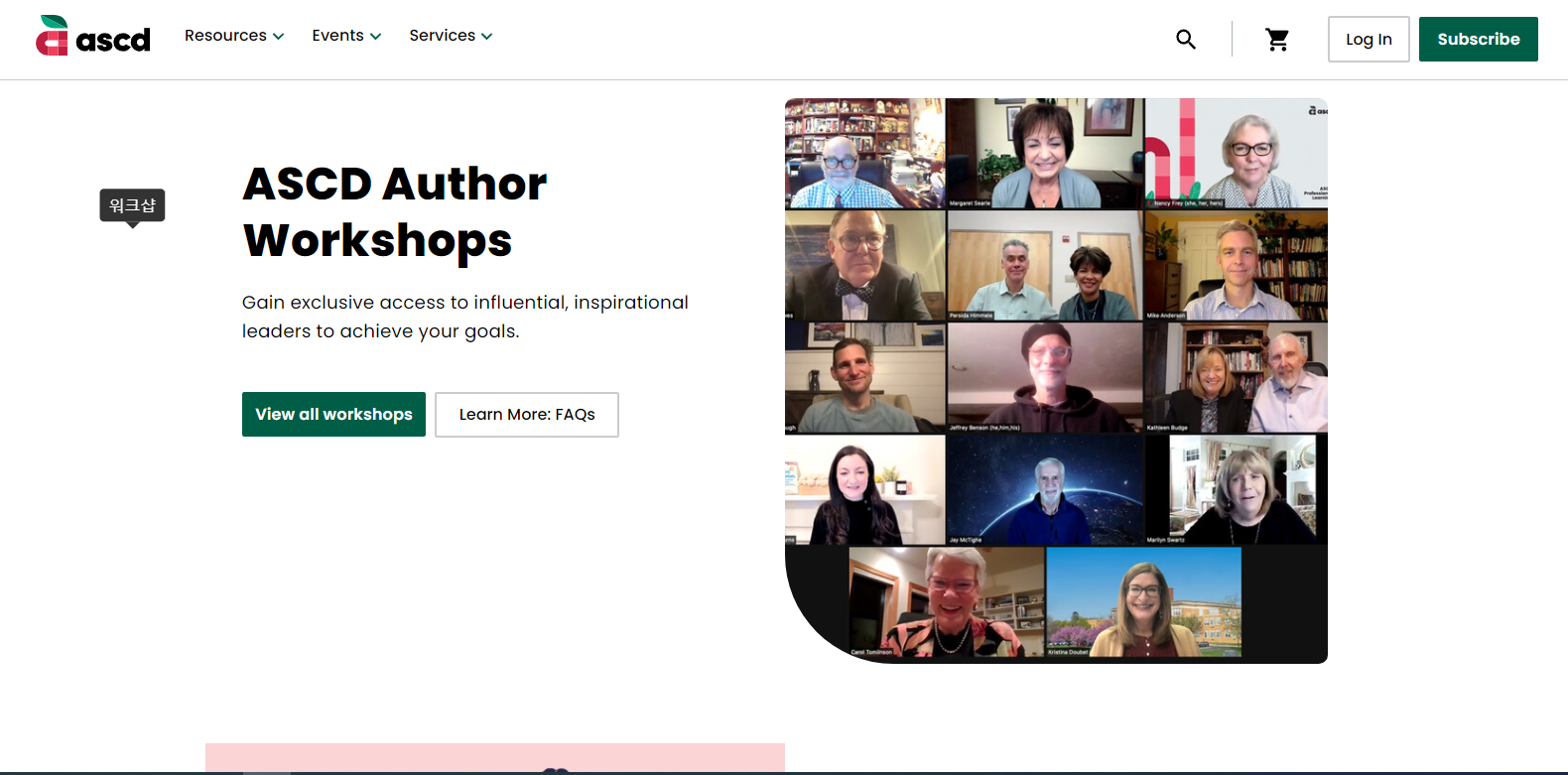Click the ASCD Author Workshops heading
Screen dimensions: 1568x775
pyautogui.click(x=395, y=212)
